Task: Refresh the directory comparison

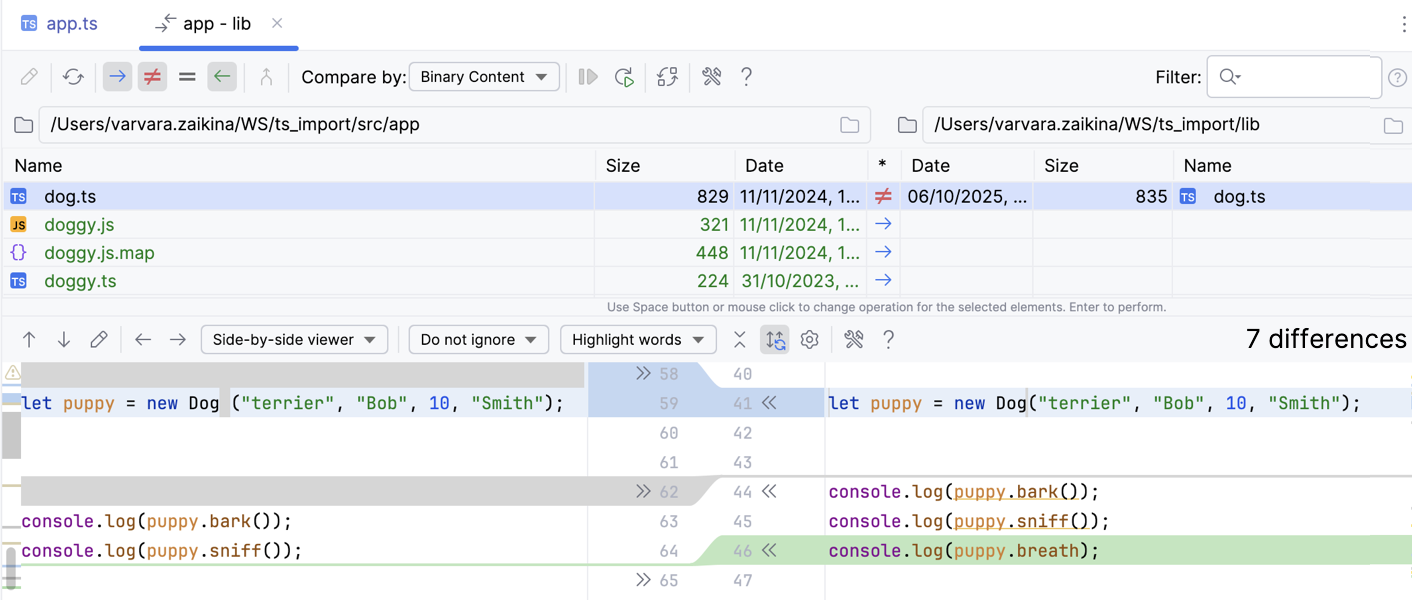Action: pyautogui.click(x=73, y=77)
